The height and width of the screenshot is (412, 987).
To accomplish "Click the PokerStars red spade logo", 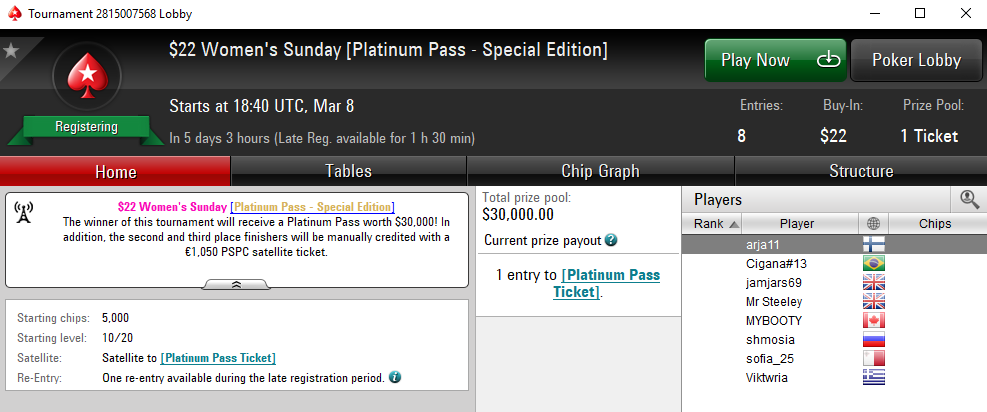I will [86, 75].
